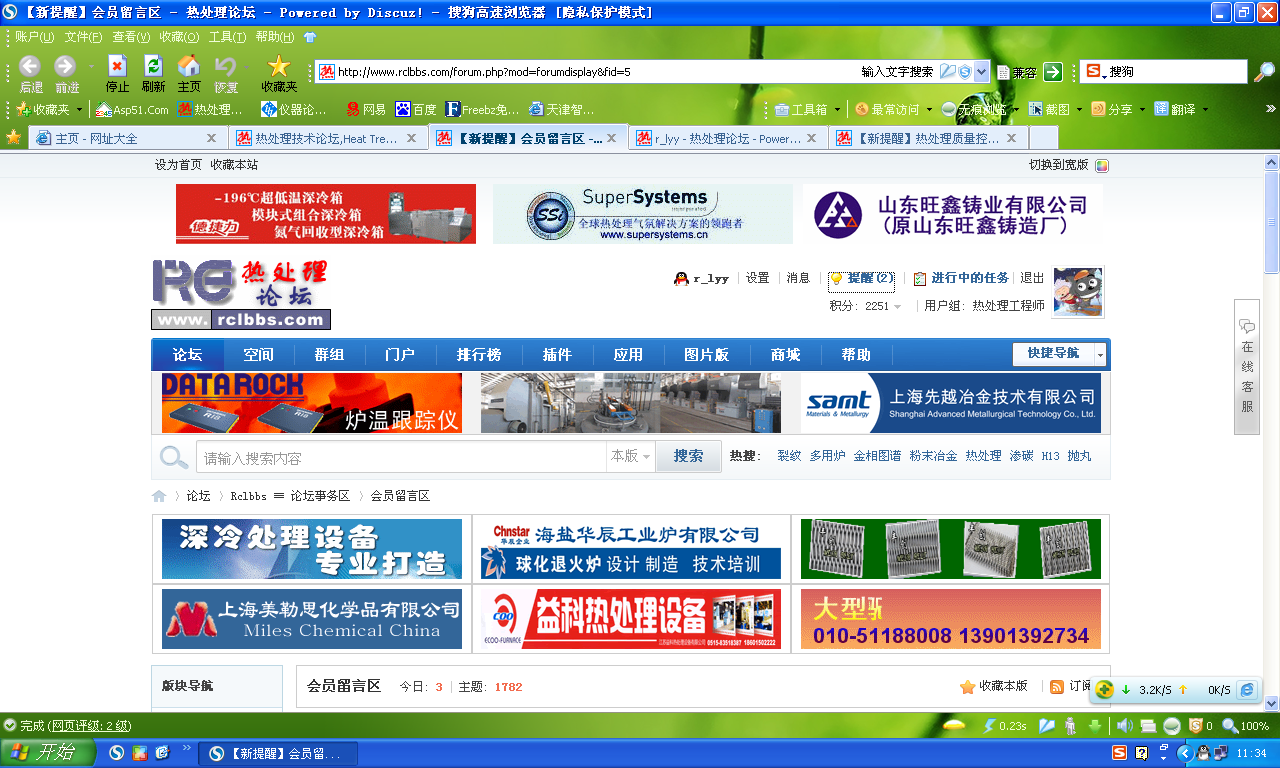Click the download arrow icon in status bar
The height and width of the screenshot is (768, 1280).
1095,726
